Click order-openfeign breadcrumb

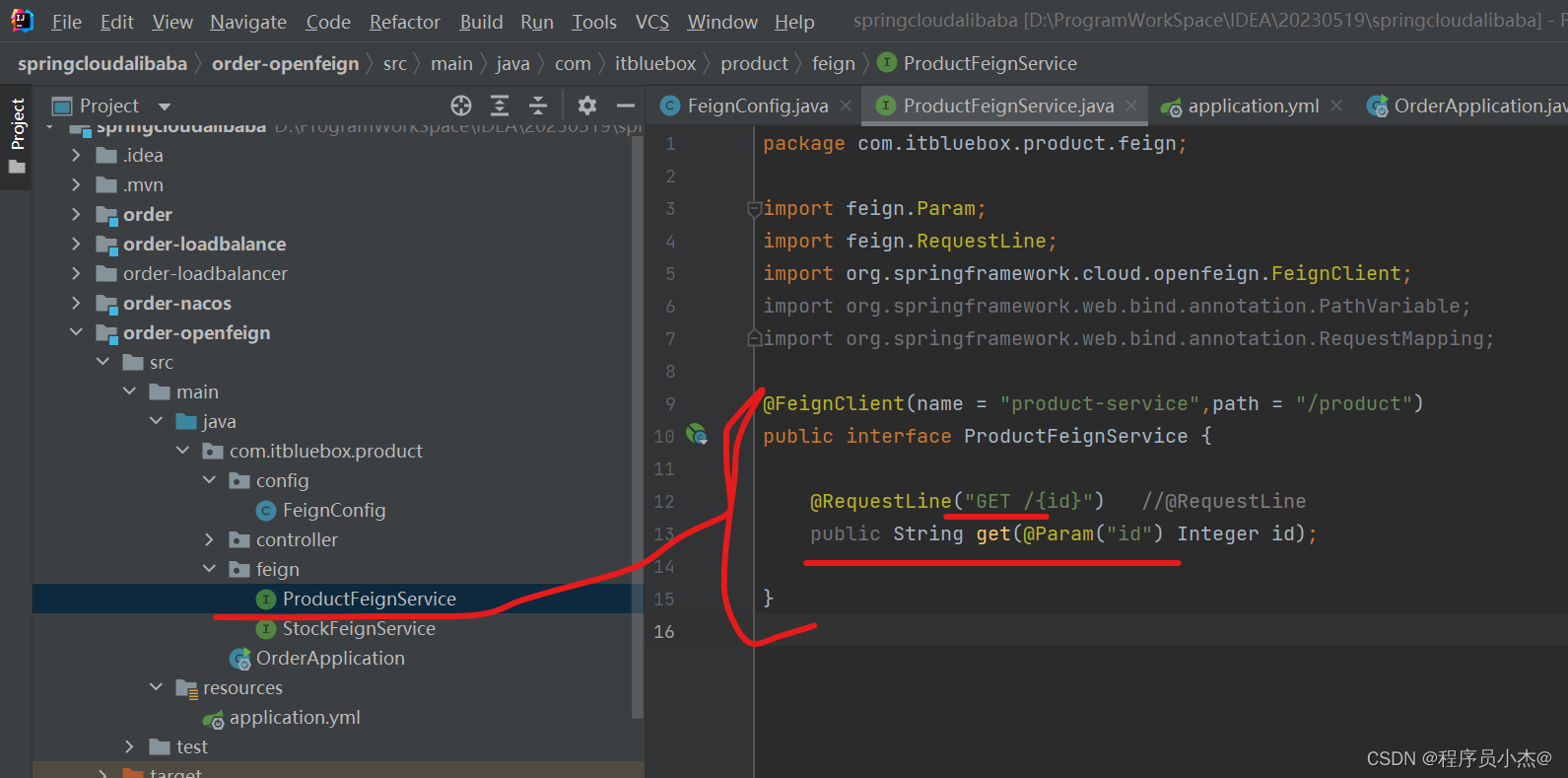[x=286, y=63]
